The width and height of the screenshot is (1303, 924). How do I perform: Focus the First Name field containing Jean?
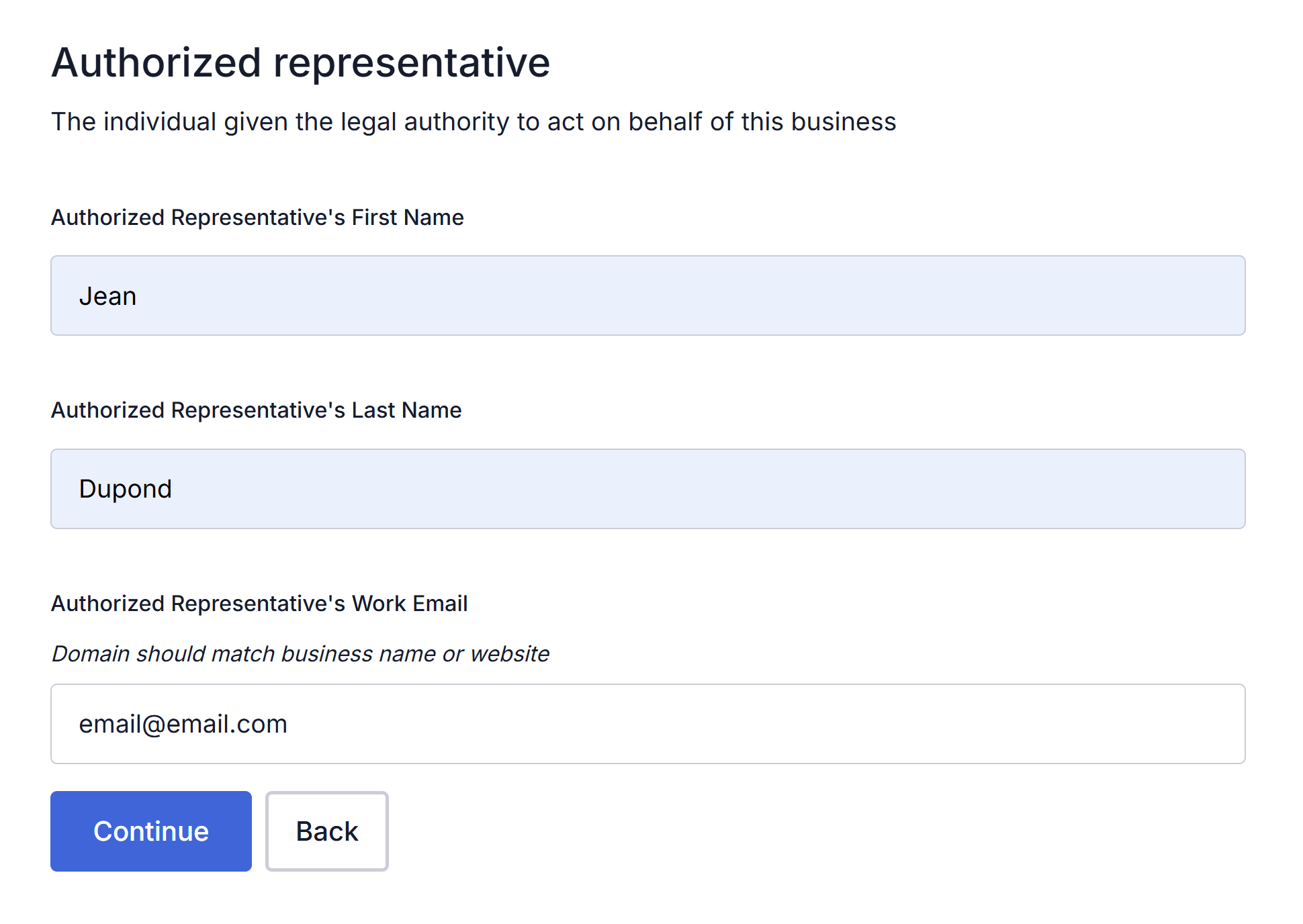[x=648, y=295]
